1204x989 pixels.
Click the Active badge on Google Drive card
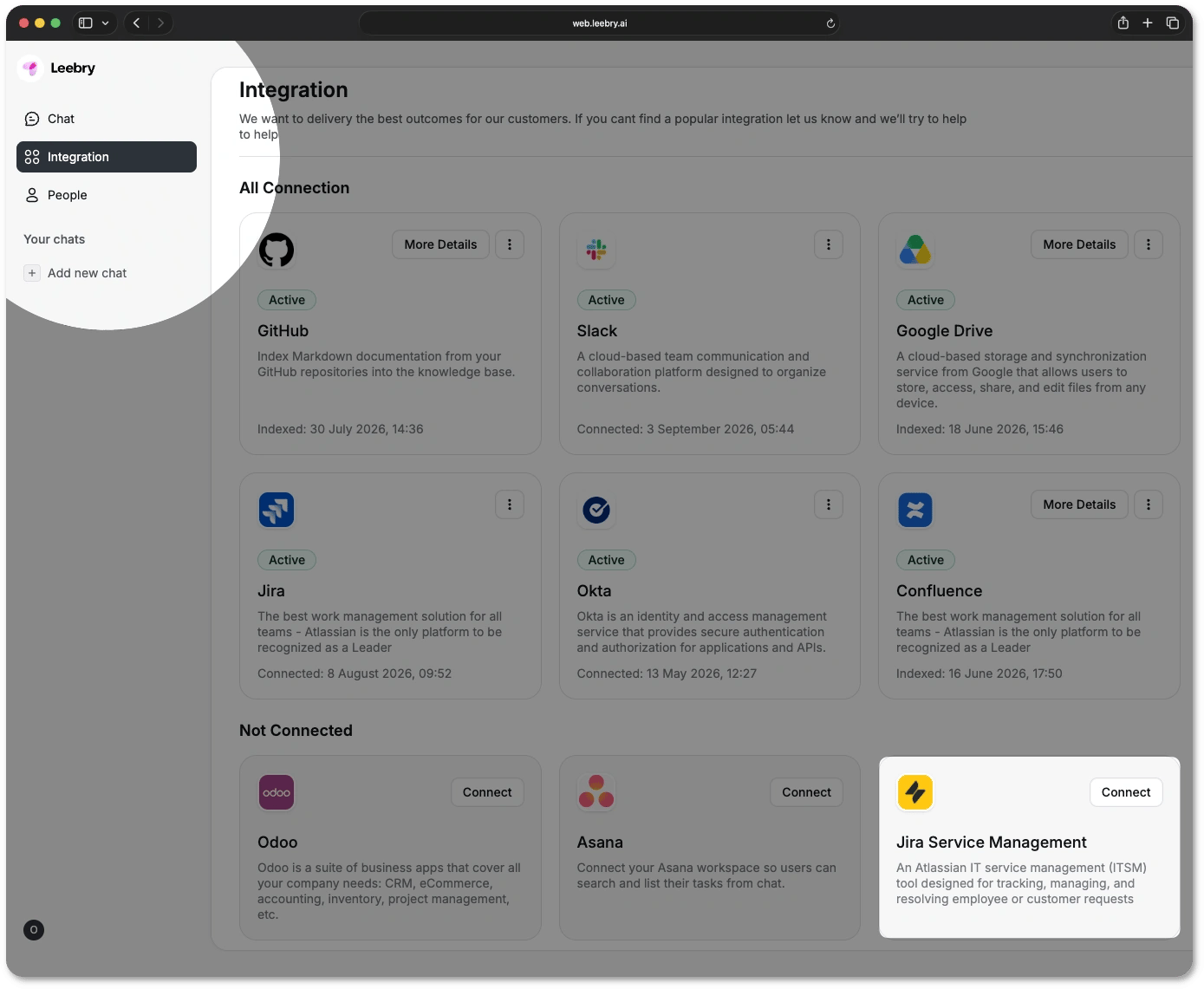tap(926, 300)
